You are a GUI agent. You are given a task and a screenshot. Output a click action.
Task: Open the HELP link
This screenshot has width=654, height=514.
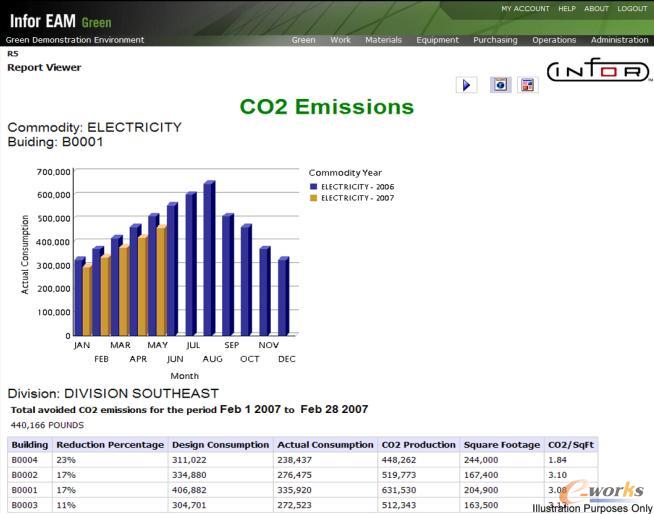[x=567, y=9]
